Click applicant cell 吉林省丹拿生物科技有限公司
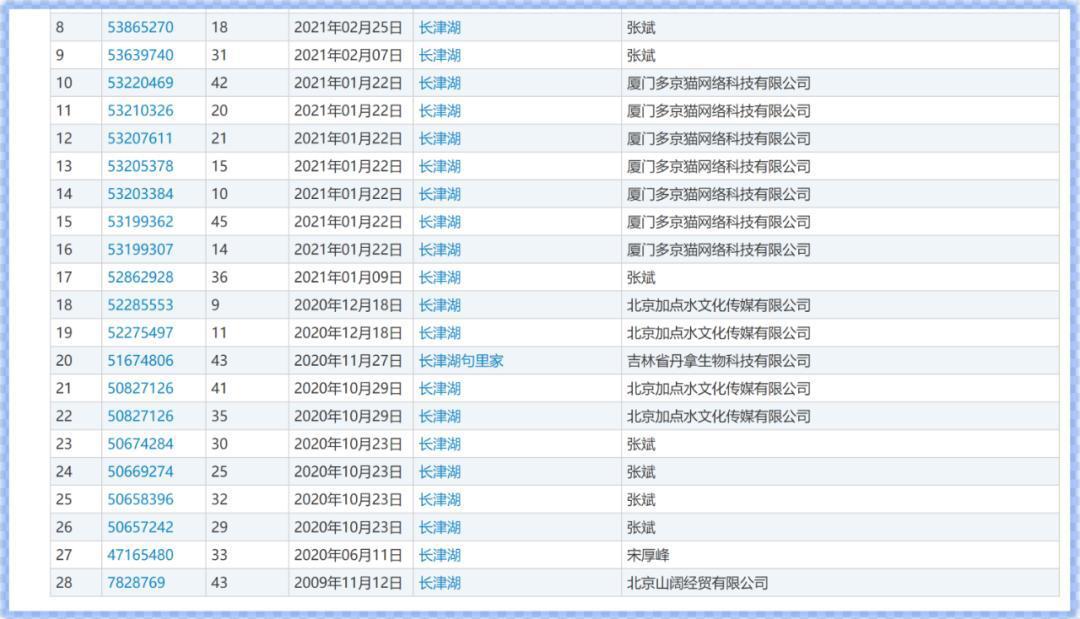This screenshot has height=619, width=1080. (x=718, y=361)
